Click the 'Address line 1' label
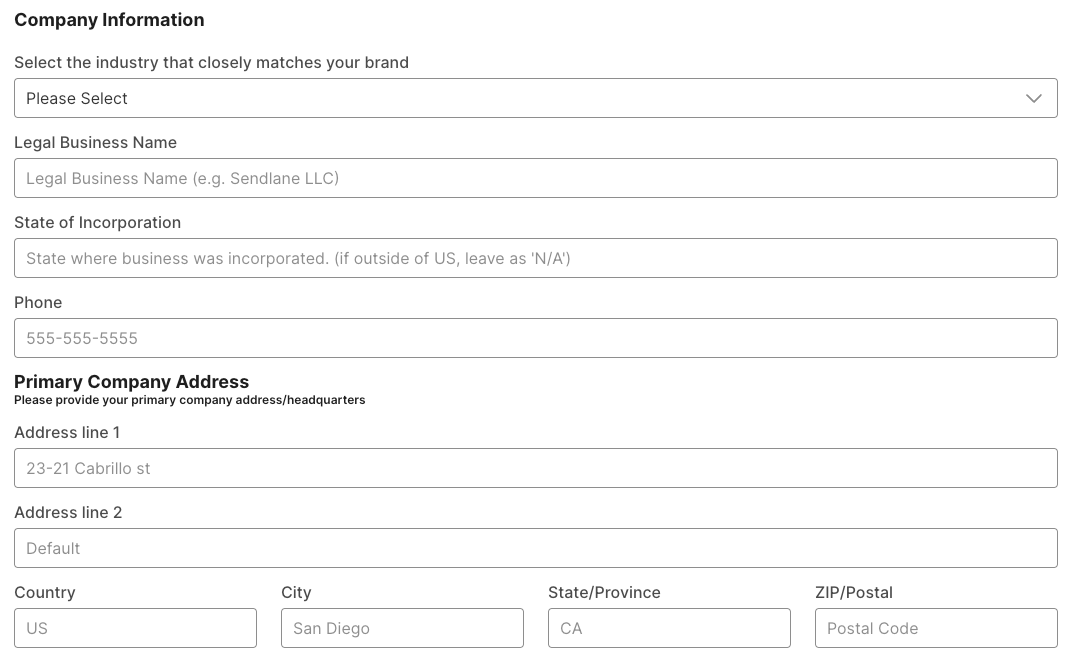The height and width of the screenshot is (670, 1074). tap(67, 433)
